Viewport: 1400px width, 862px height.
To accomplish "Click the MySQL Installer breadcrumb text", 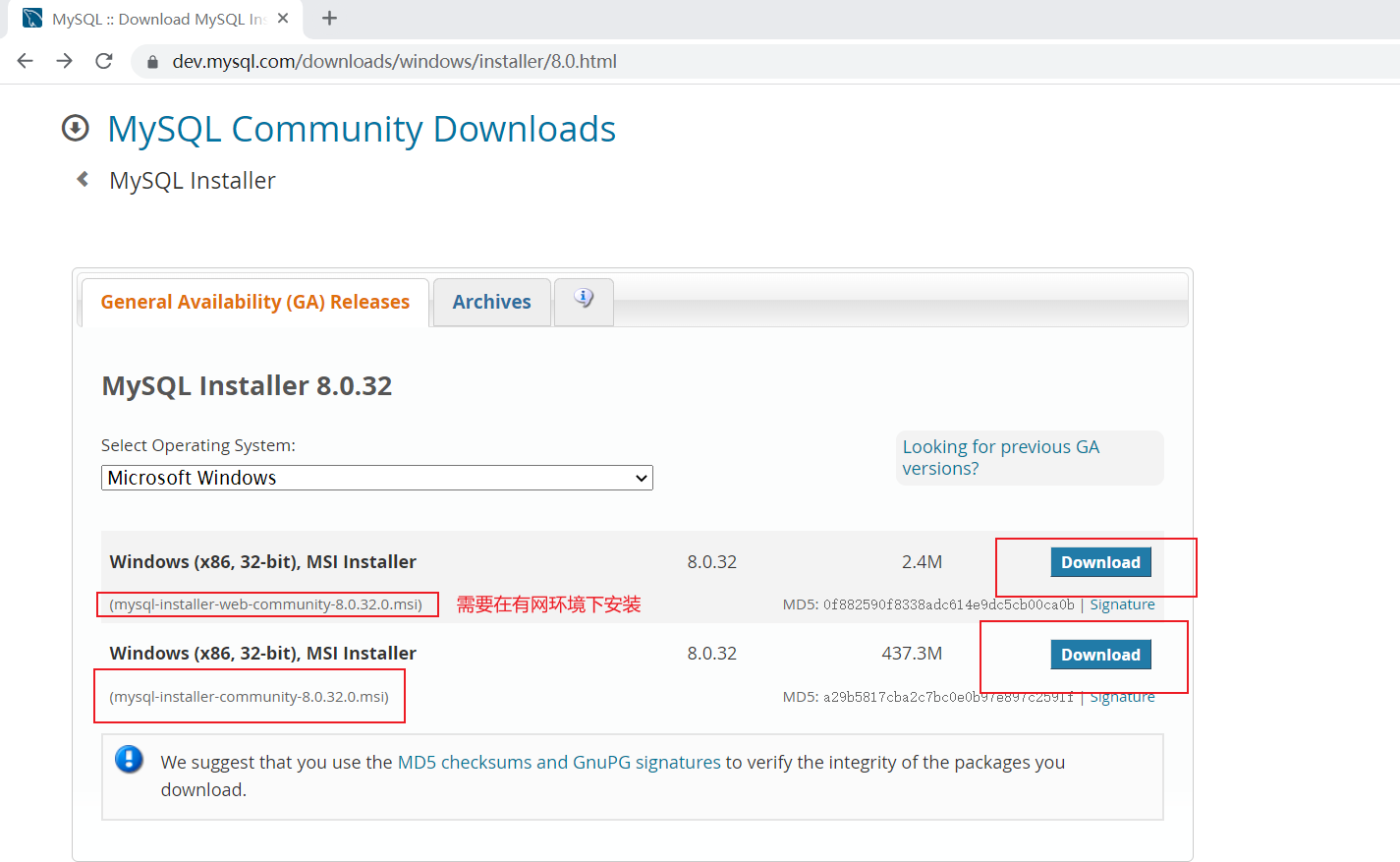I will click(x=193, y=181).
